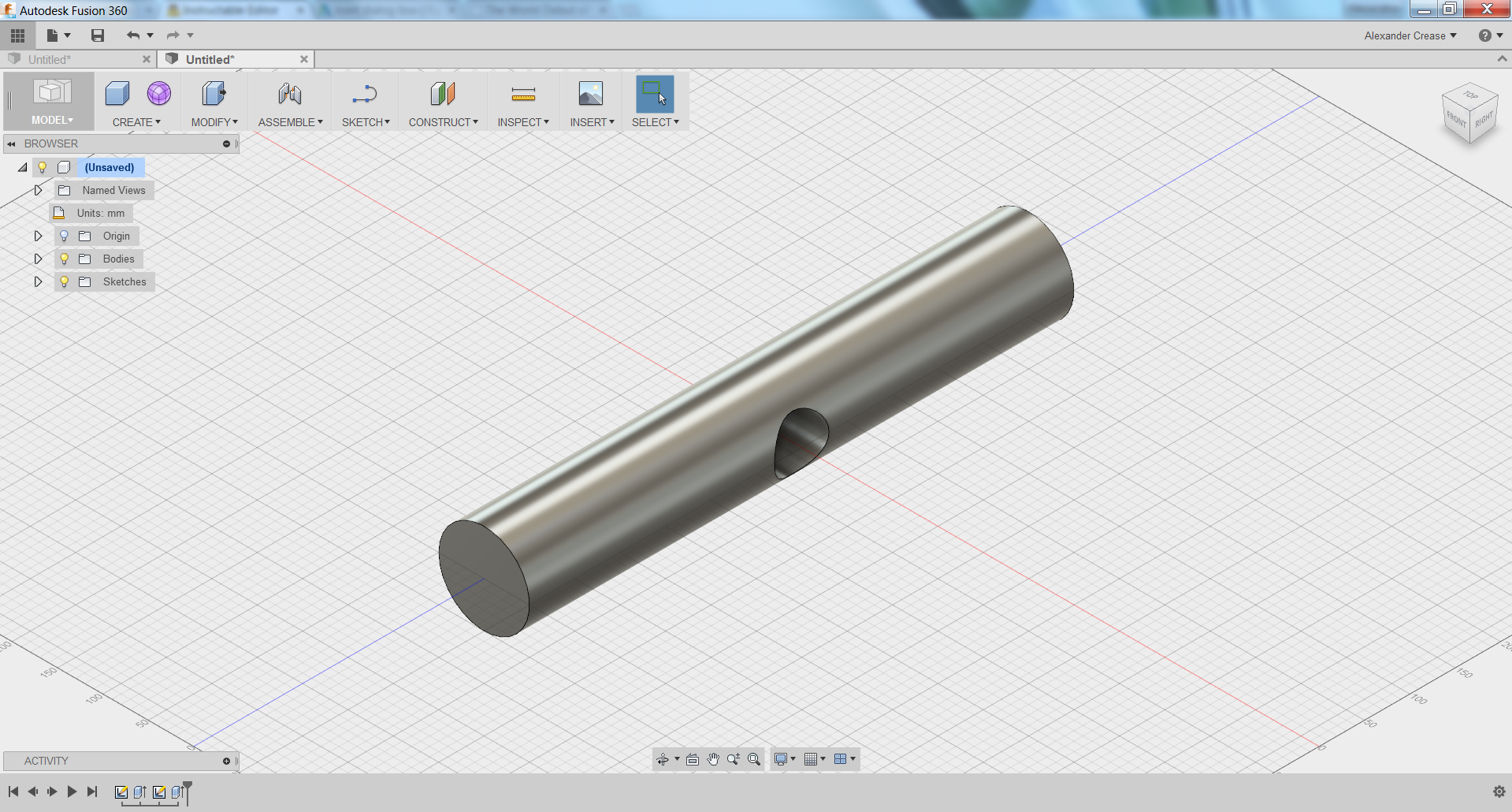Click the Save disk icon
Image resolution: width=1512 pixels, height=812 pixels.
(x=98, y=35)
